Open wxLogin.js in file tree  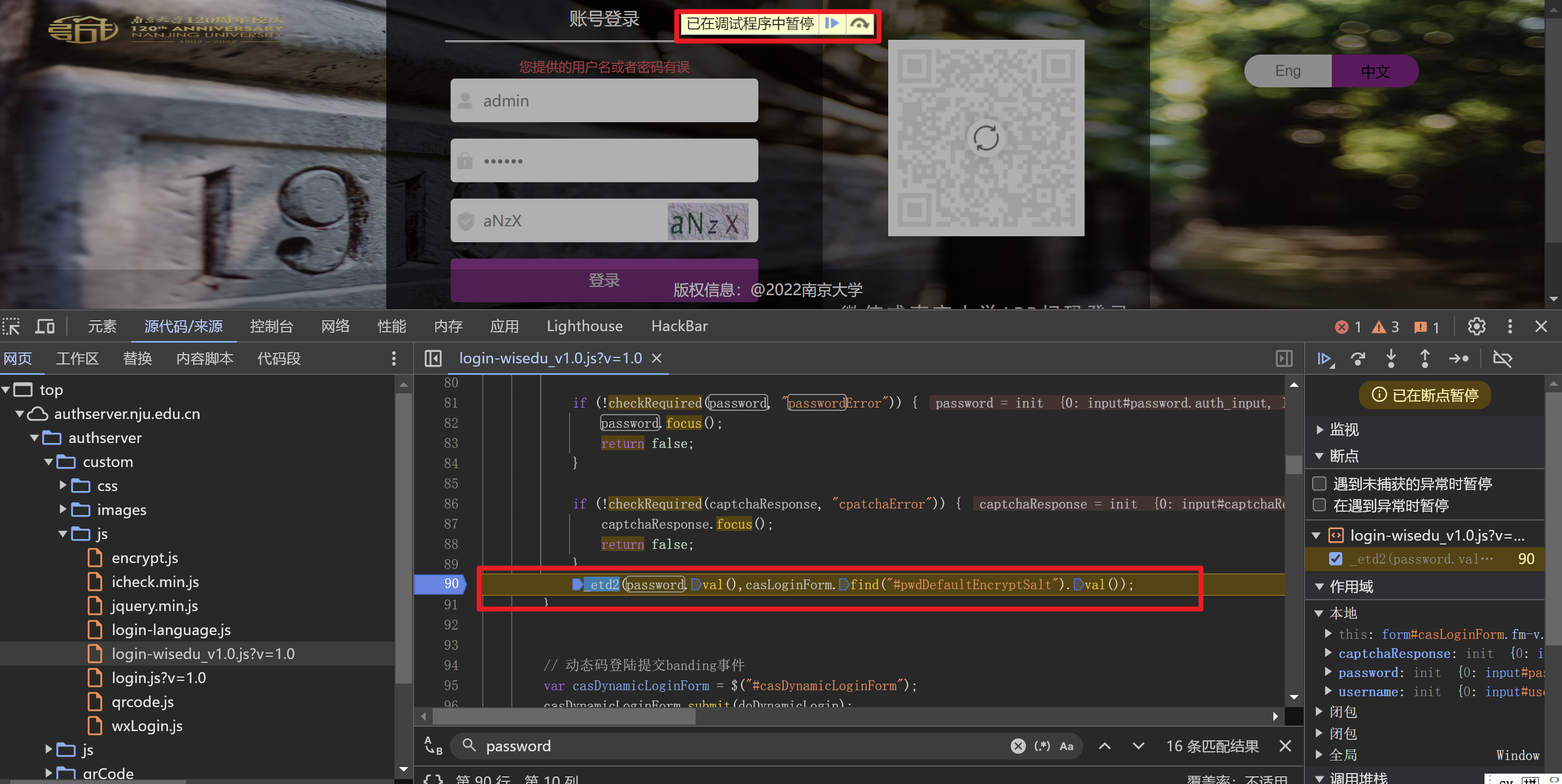(x=146, y=726)
